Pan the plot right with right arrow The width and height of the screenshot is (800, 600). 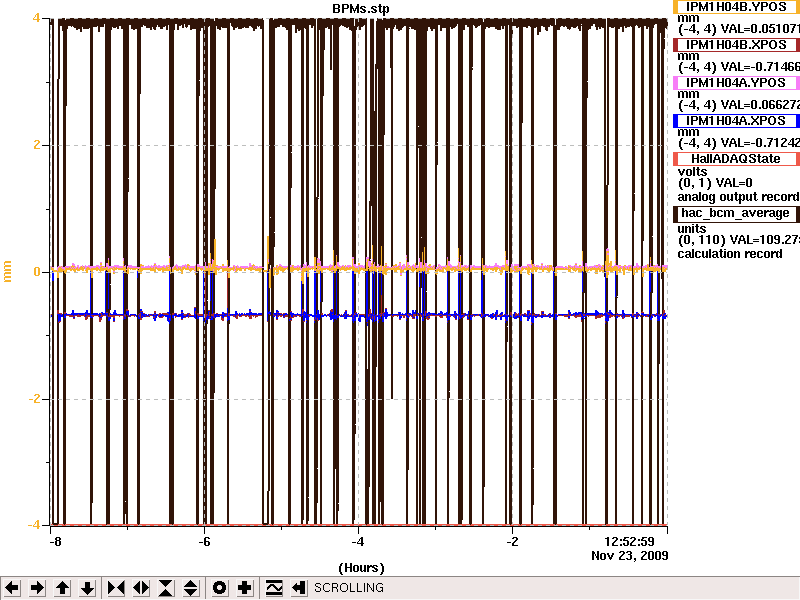[37, 588]
